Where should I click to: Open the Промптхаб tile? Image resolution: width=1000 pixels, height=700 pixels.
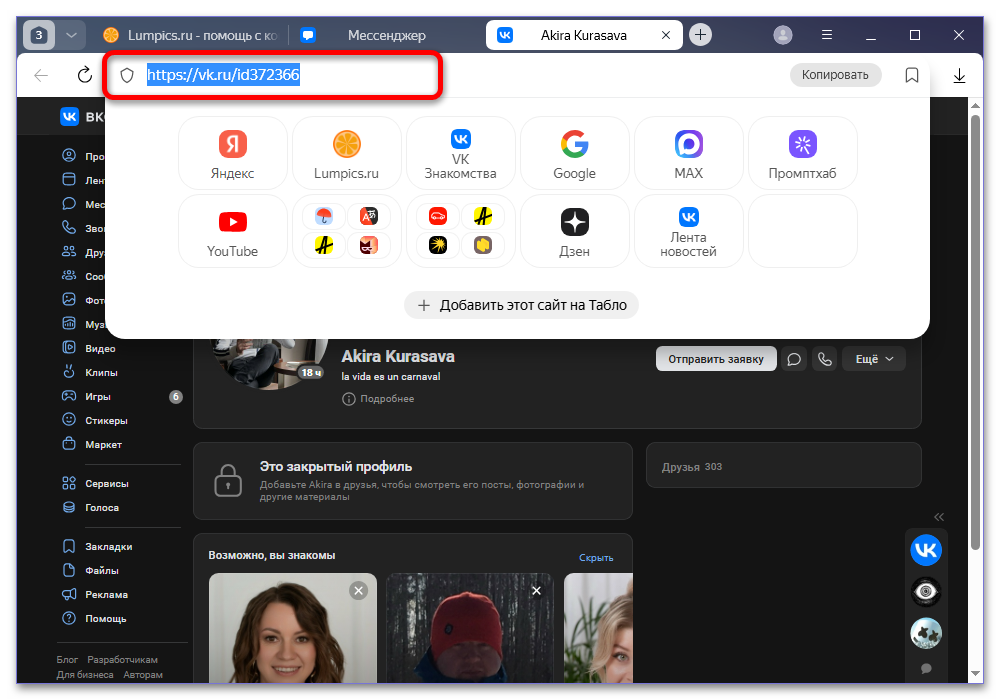click(x=802, y=153)
